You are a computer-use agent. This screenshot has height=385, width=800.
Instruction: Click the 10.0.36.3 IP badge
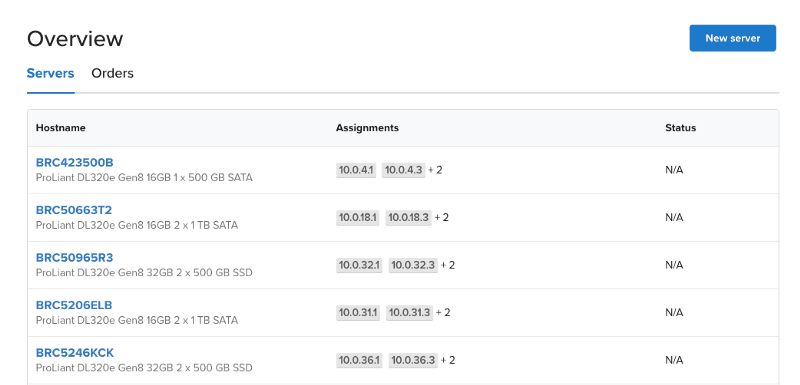[x=413, y=361]
